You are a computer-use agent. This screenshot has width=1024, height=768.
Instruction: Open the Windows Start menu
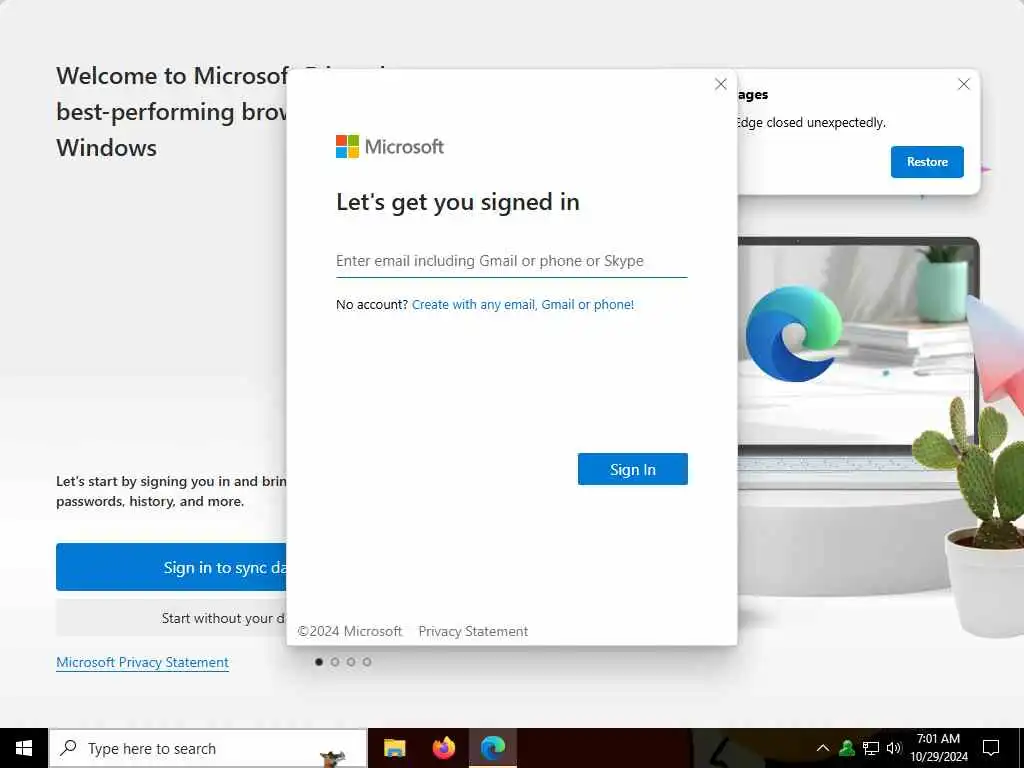point(24,748)
